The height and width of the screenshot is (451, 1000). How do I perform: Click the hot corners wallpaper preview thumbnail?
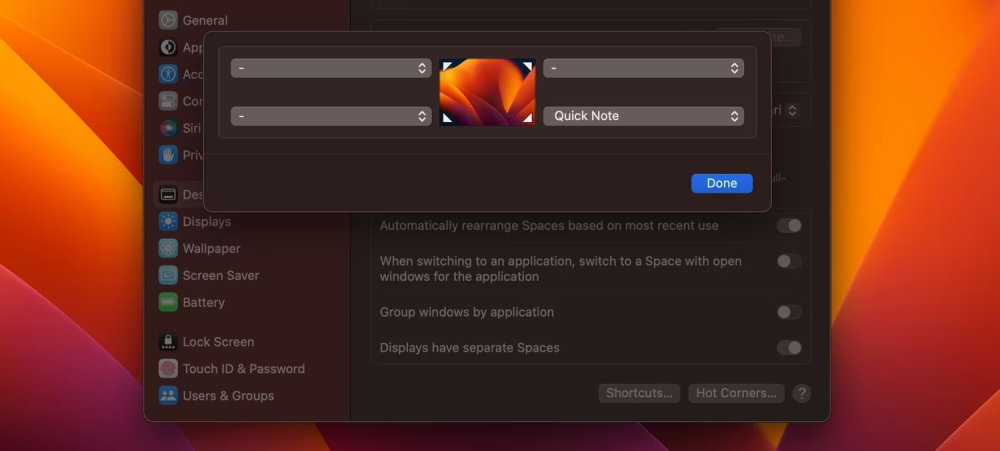pos(487,92)
